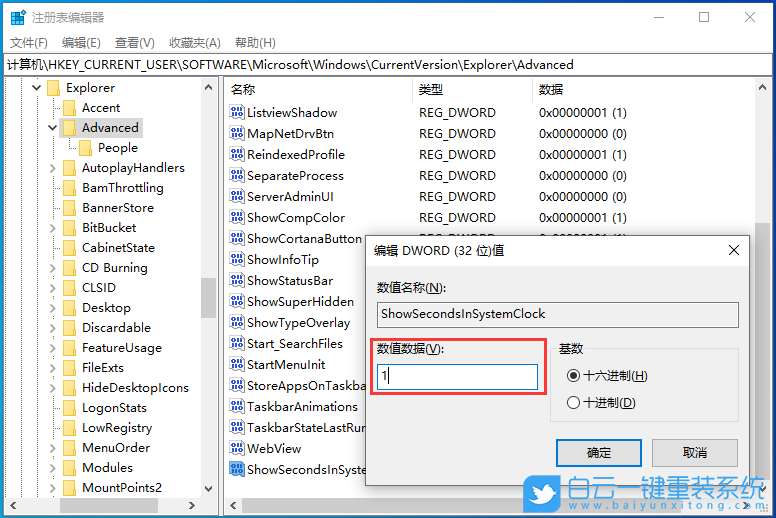Select the HideDesktopIcons tree item
The height and width of the screenshot is (518, 776).
pyautogui.click(x=135, y=388)
